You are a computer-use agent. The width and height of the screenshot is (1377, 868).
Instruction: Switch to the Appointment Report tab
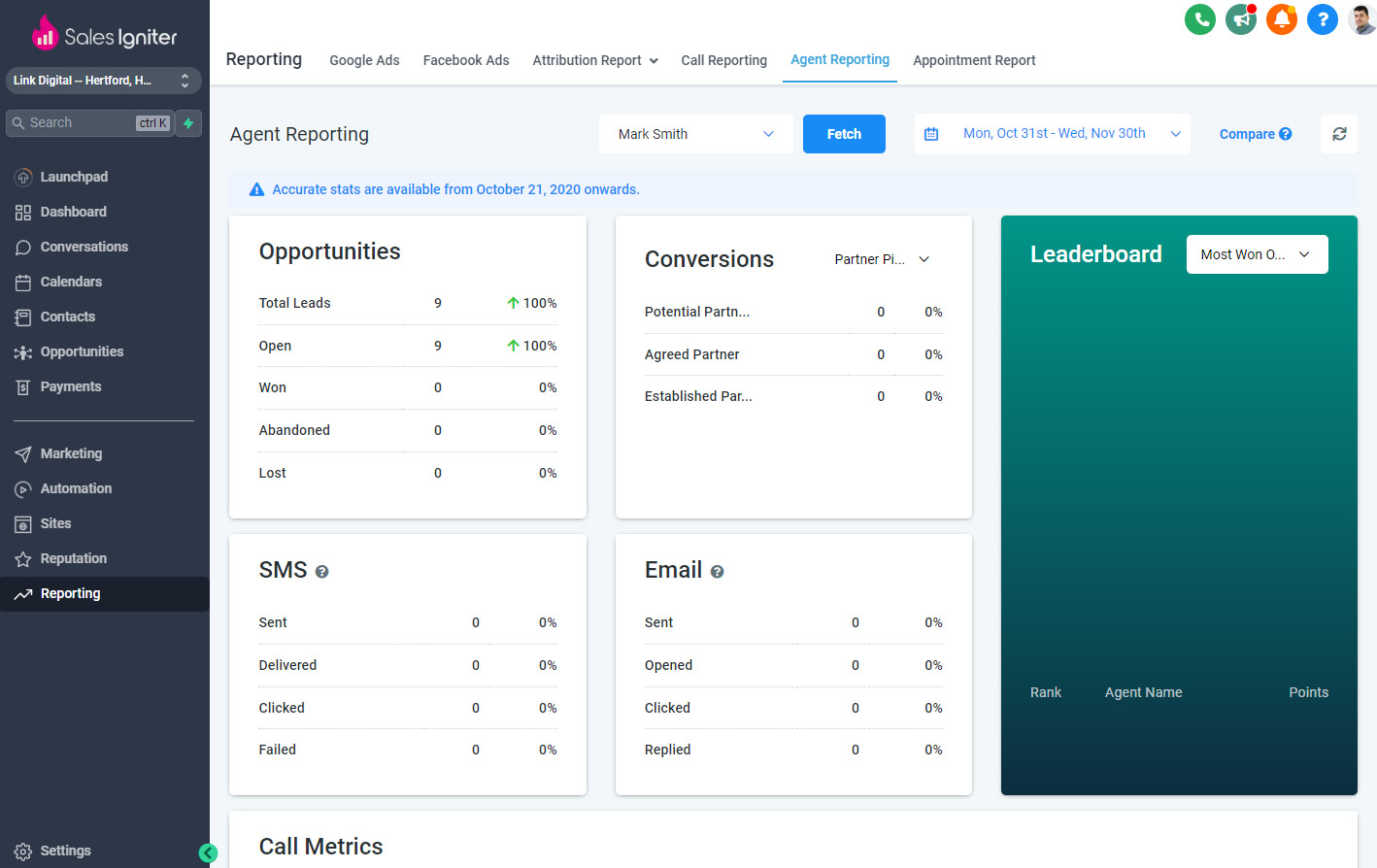974,60
